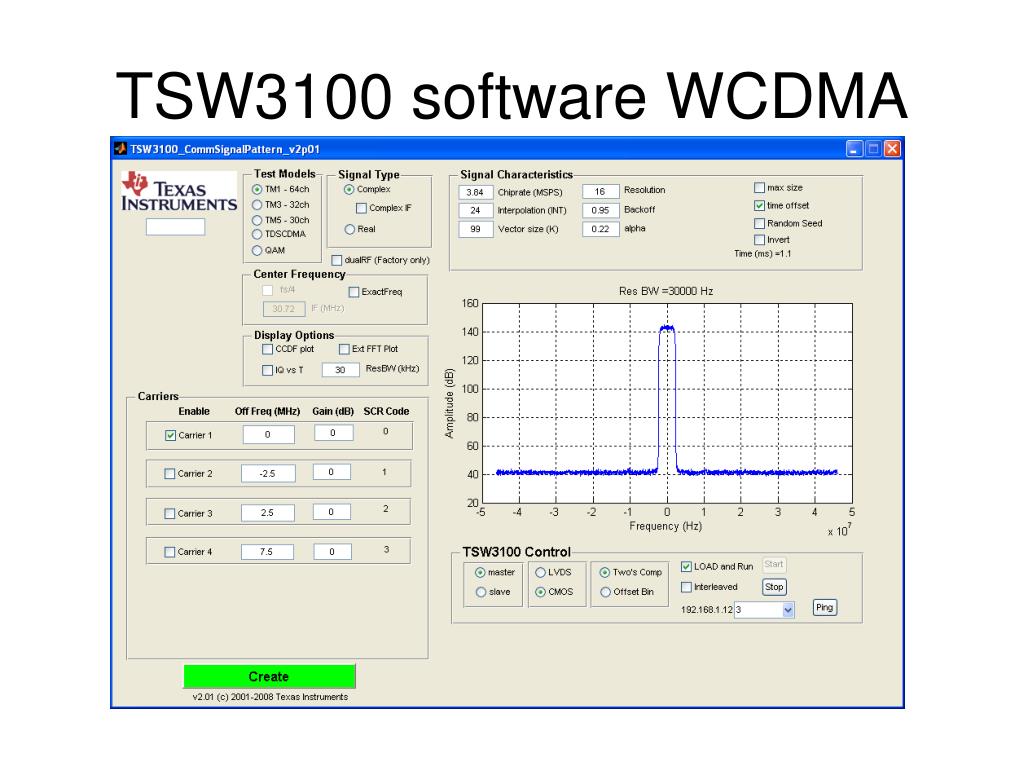Choose Real signal type
This screenshot has width=1024, height=768.
[x=350, y=229]
